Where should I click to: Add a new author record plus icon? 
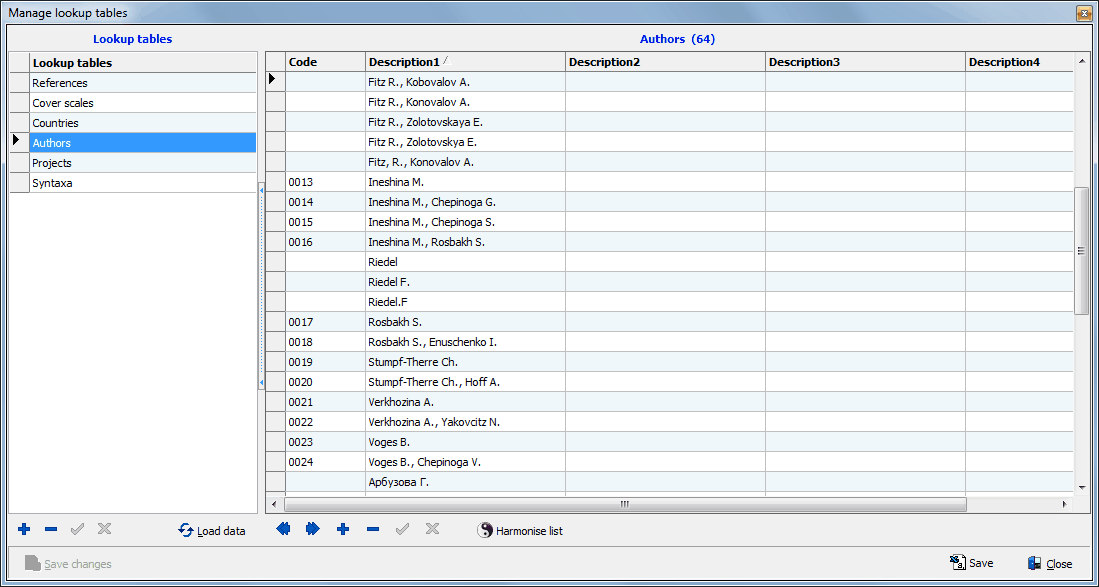pos(343,530)
